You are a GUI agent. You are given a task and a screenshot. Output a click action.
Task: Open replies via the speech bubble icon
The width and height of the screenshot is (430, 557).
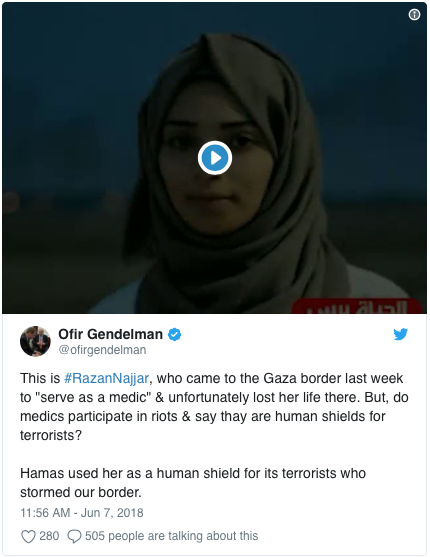click(x=74, y=536)
